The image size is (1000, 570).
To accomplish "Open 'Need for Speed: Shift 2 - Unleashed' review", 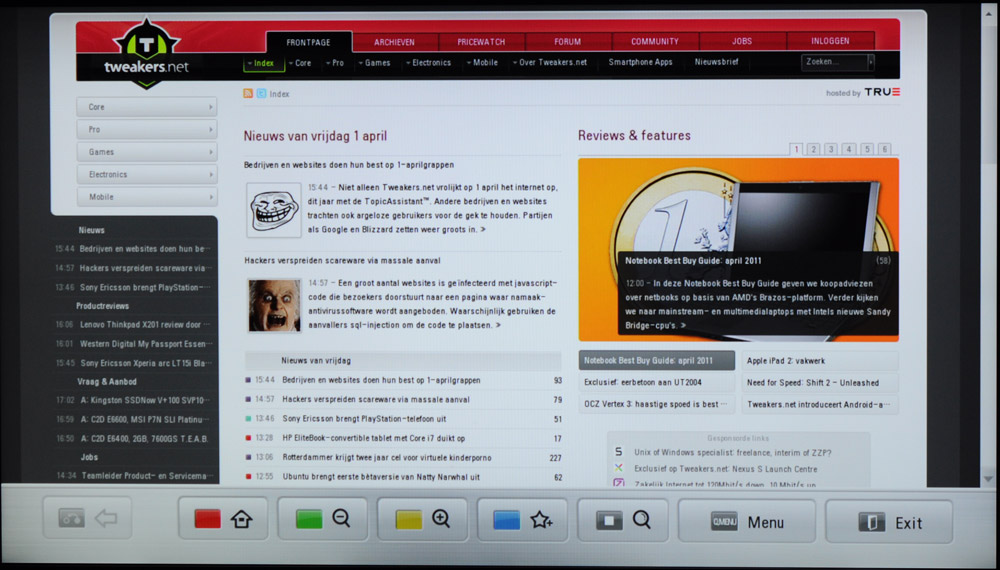I will click(820, 383).
